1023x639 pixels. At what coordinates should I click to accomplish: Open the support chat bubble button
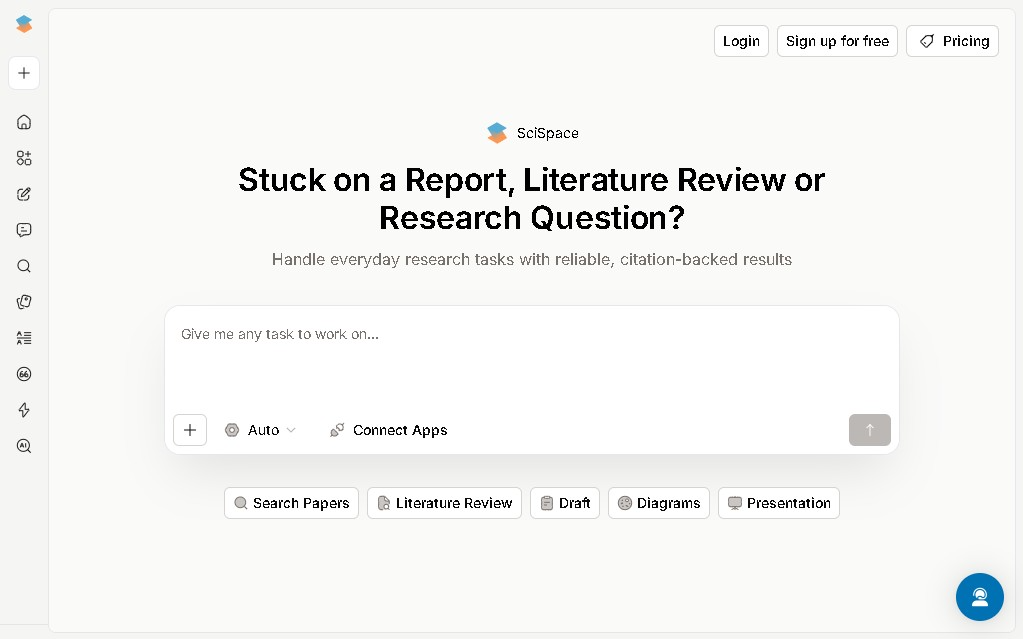coord(980,597)
